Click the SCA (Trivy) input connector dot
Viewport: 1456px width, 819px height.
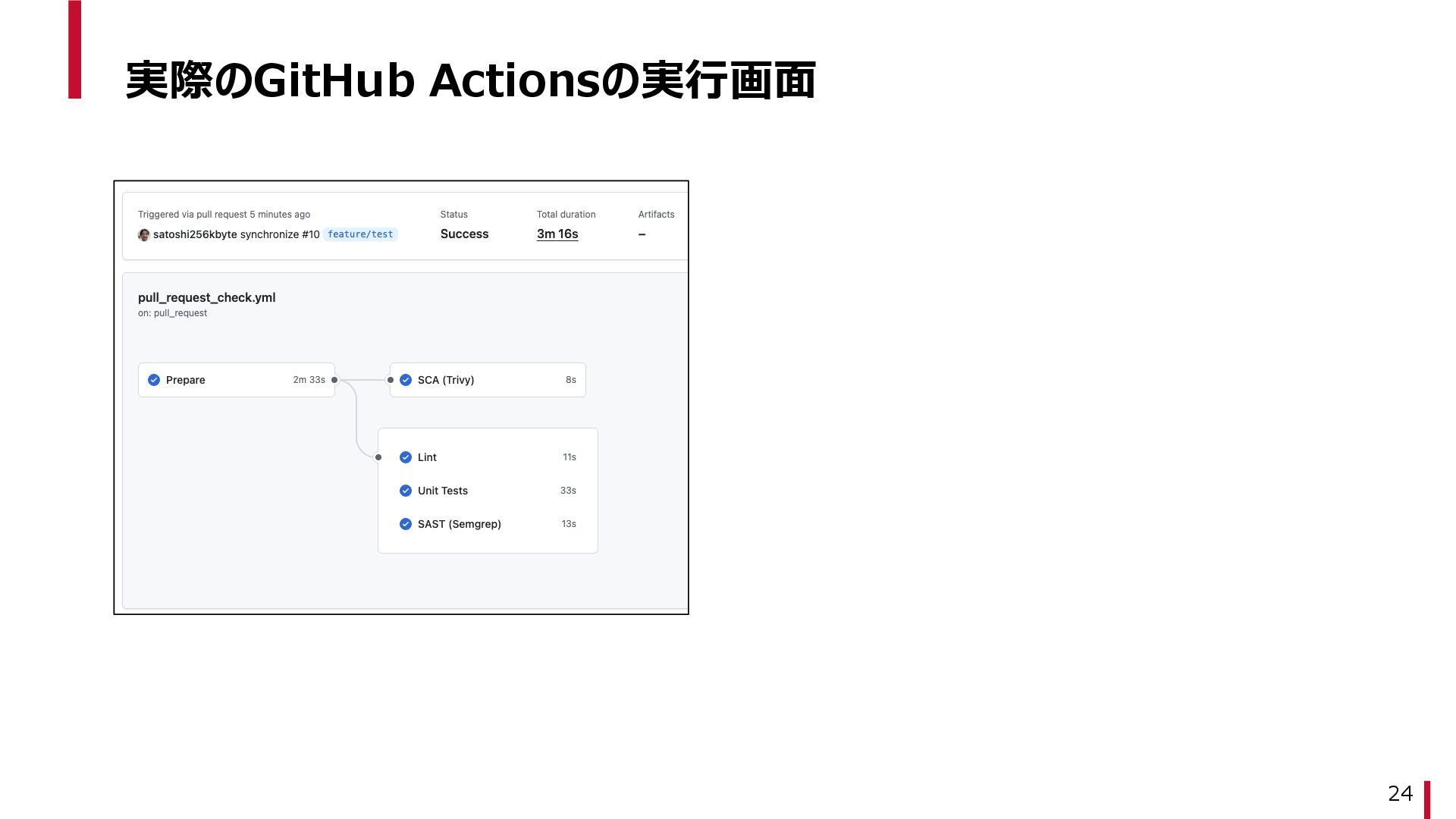click(391, 380)
